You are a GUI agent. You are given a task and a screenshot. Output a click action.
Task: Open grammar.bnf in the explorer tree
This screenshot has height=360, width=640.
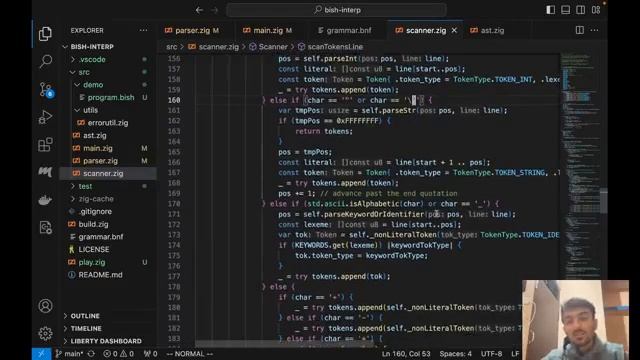click(x=100, y=237)
